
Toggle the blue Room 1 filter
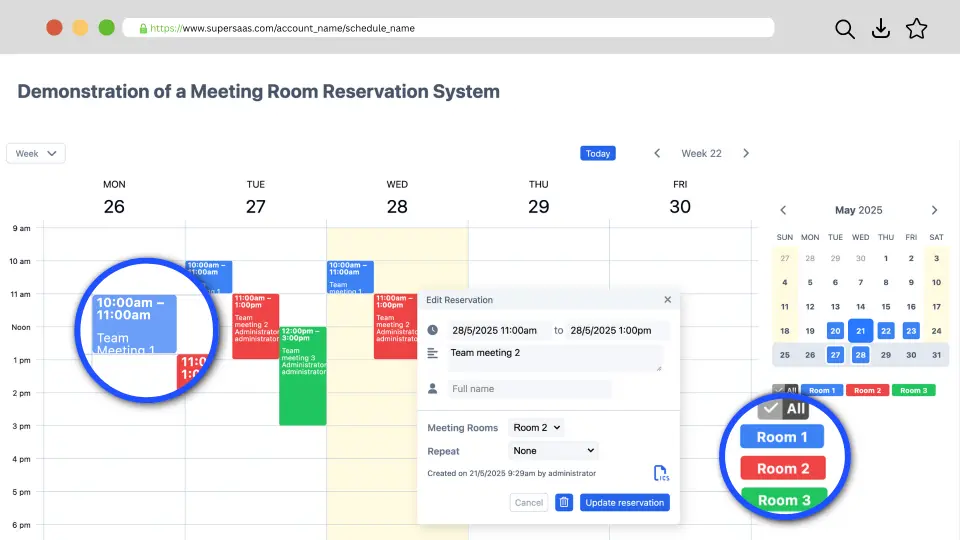[821, 390]
